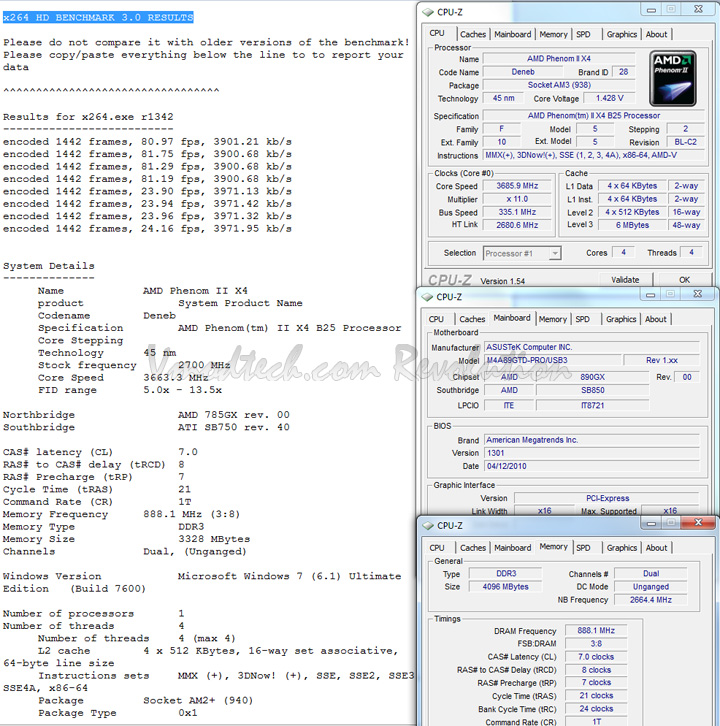This screenshot has width=720, height=726.
Task: Click the IT8721 LPCIO value
Action: (593, 405)
